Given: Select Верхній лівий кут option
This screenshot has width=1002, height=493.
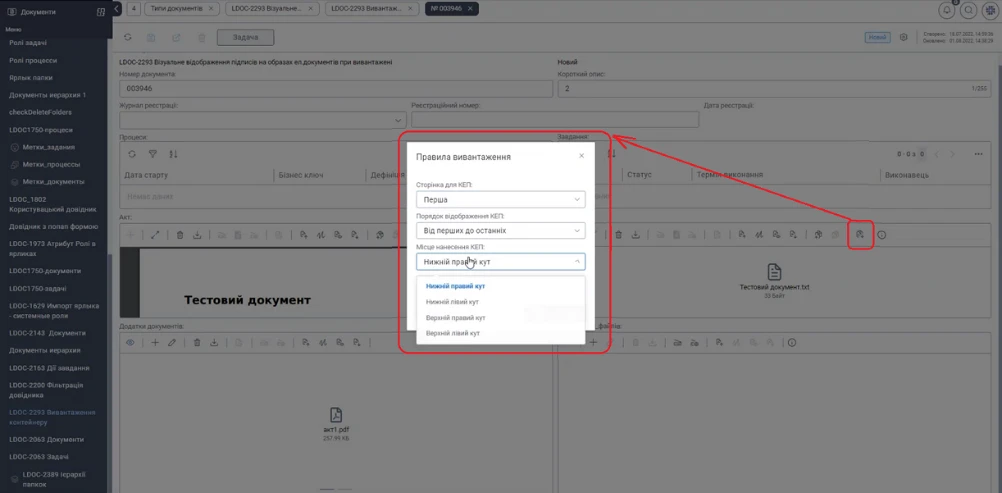Looking at the screenshot, I should click(452, 333).
